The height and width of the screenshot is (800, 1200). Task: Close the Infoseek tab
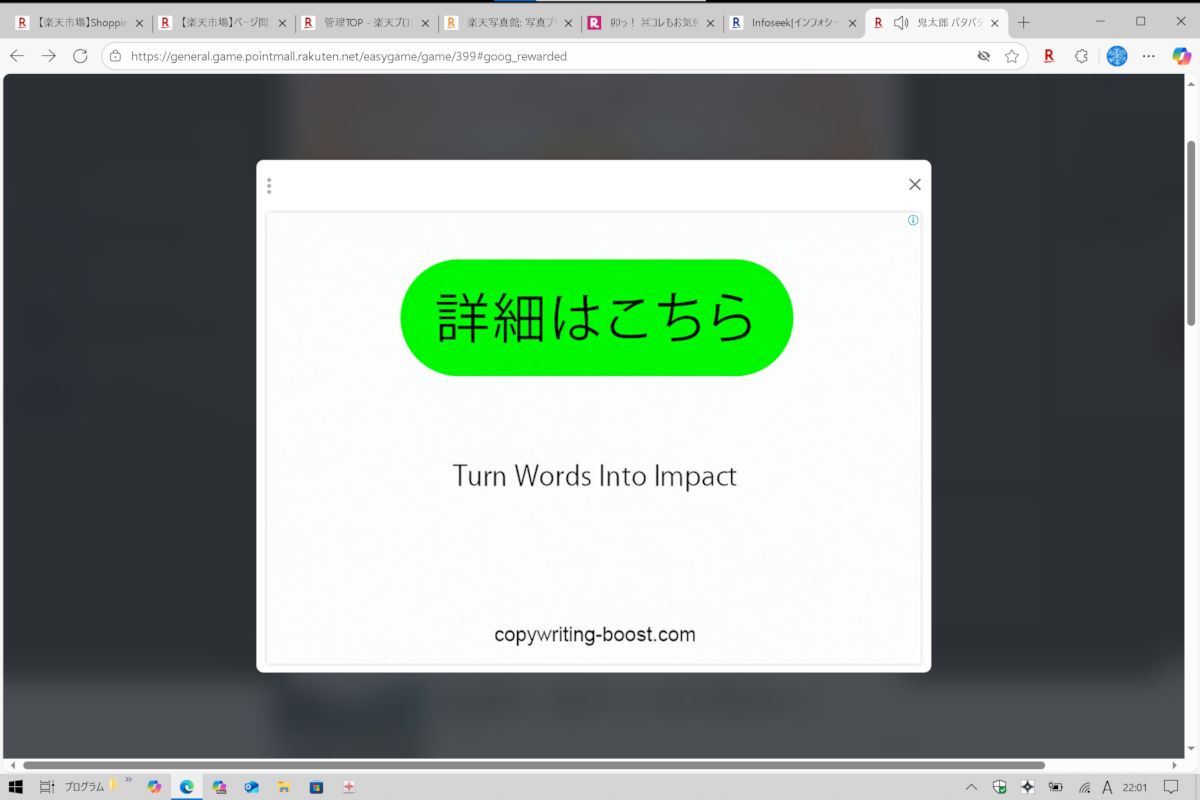[853, 23]
